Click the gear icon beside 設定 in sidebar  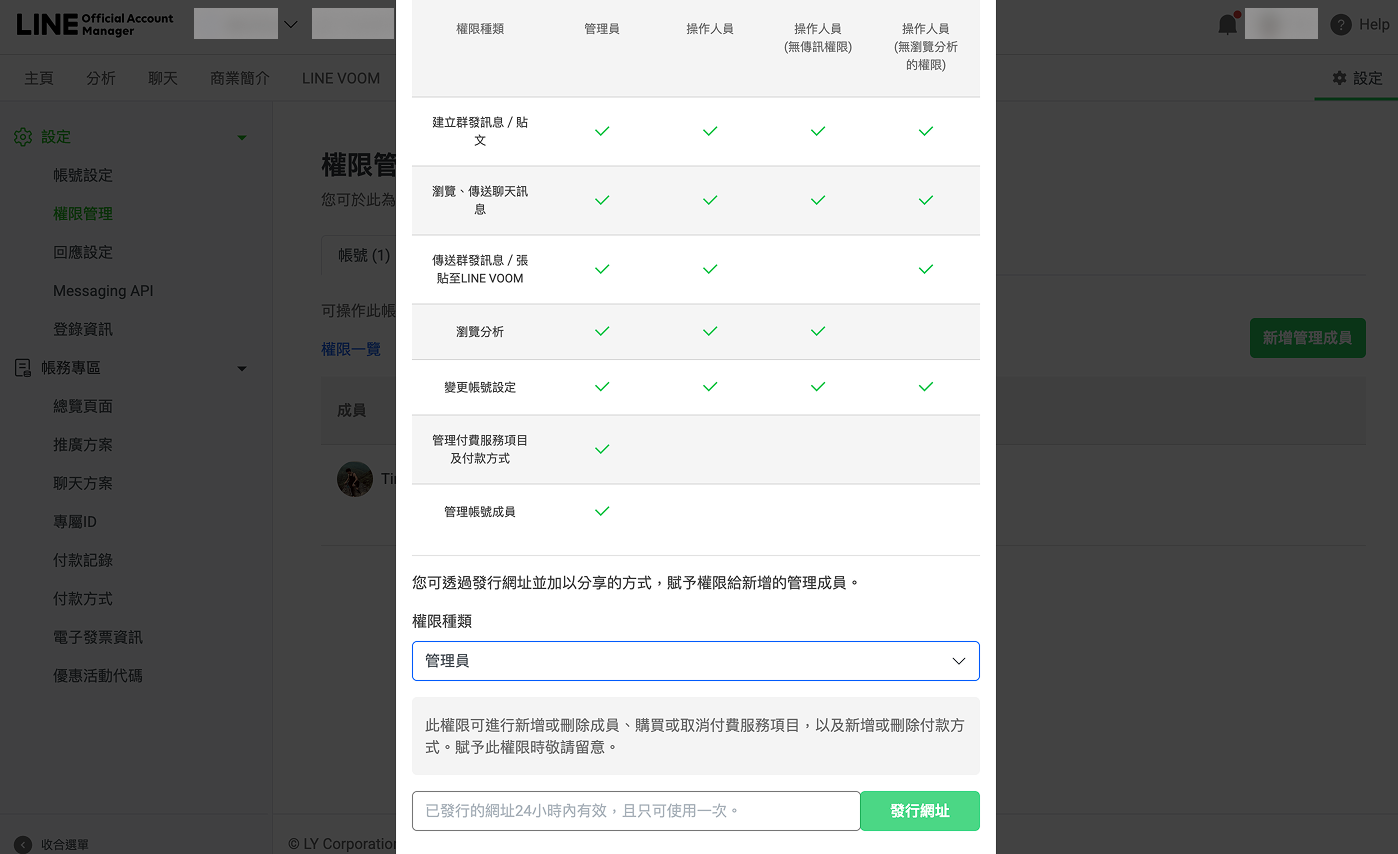click(23, 137)
